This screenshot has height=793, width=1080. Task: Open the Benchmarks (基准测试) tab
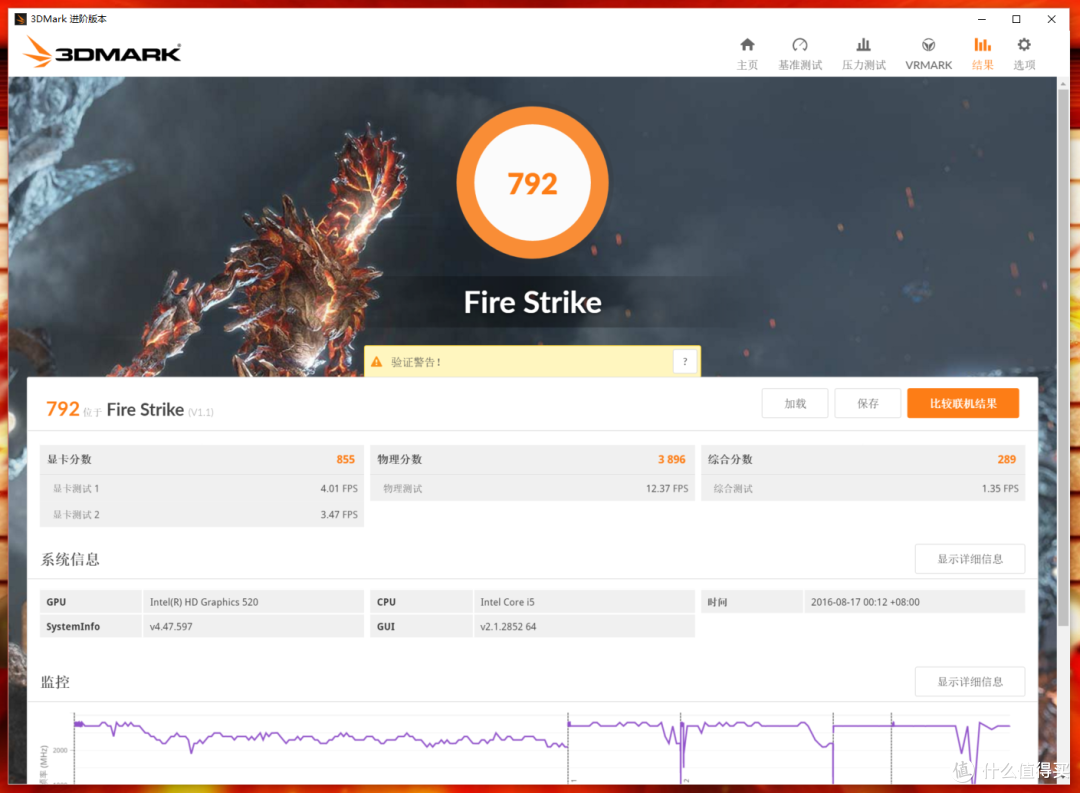tap(800, 54)
